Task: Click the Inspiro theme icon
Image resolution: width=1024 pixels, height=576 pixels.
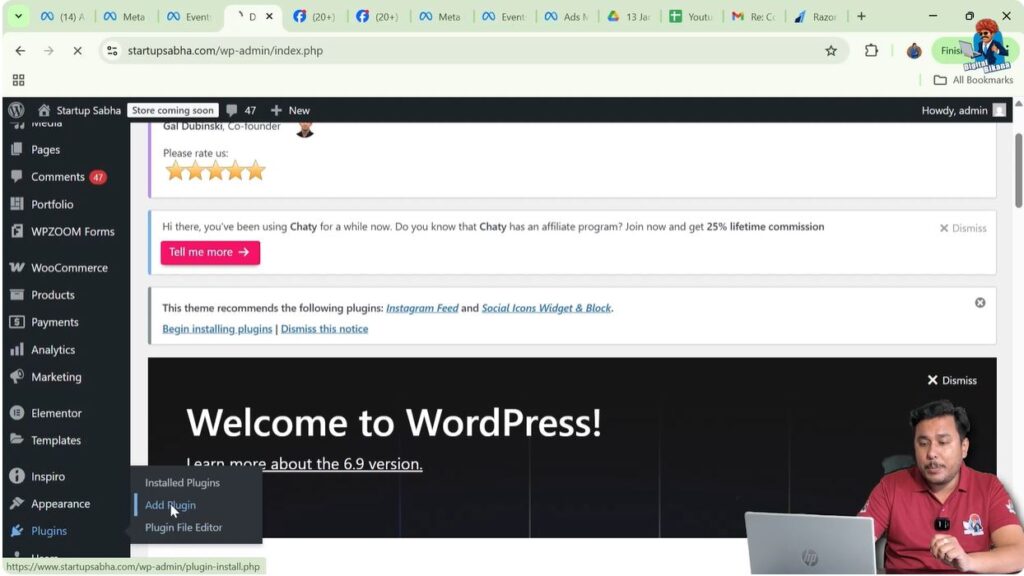Action: pyautogui.click(x=17, y=476)
